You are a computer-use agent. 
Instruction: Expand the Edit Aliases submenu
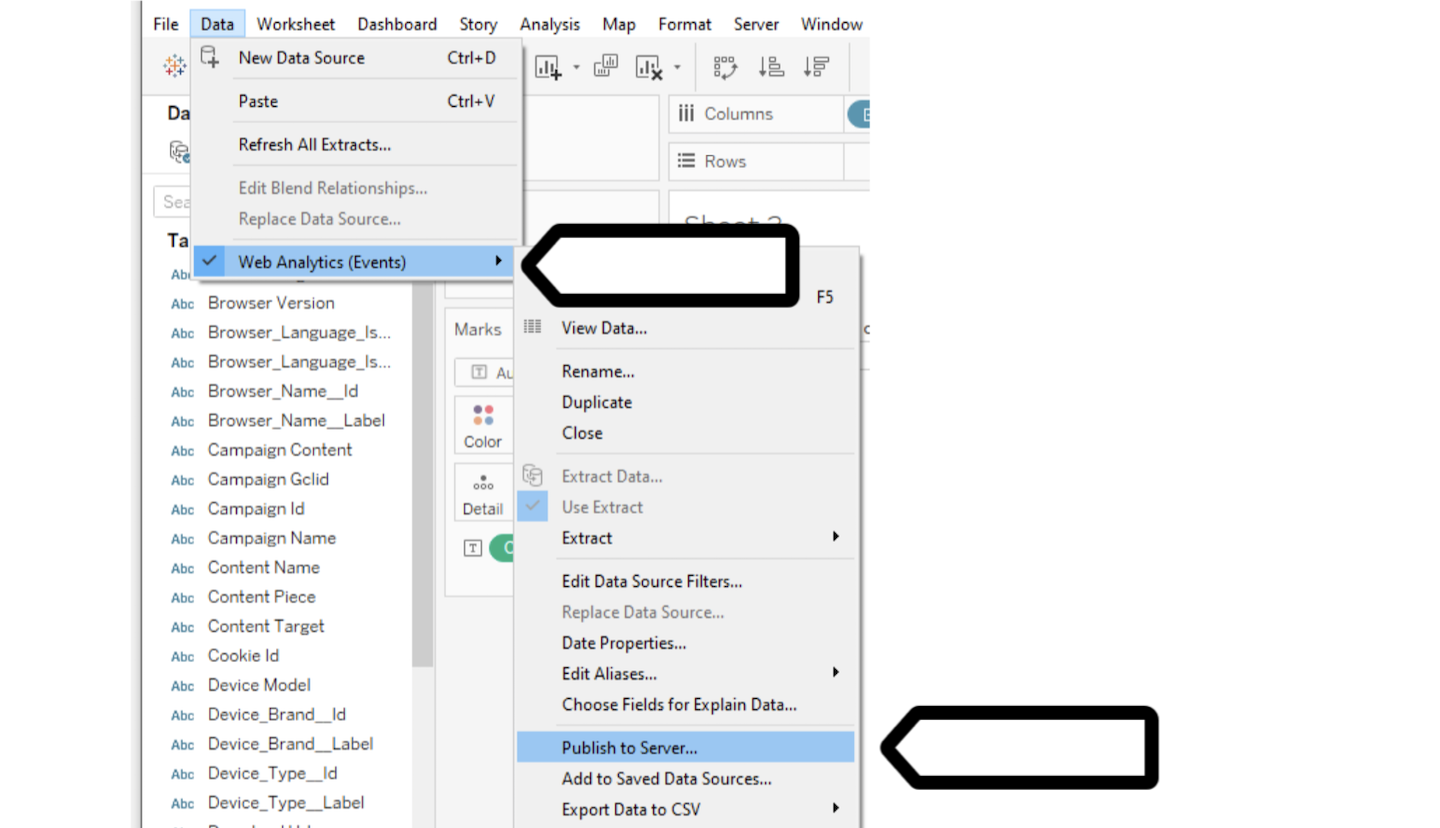click(836, 673)
